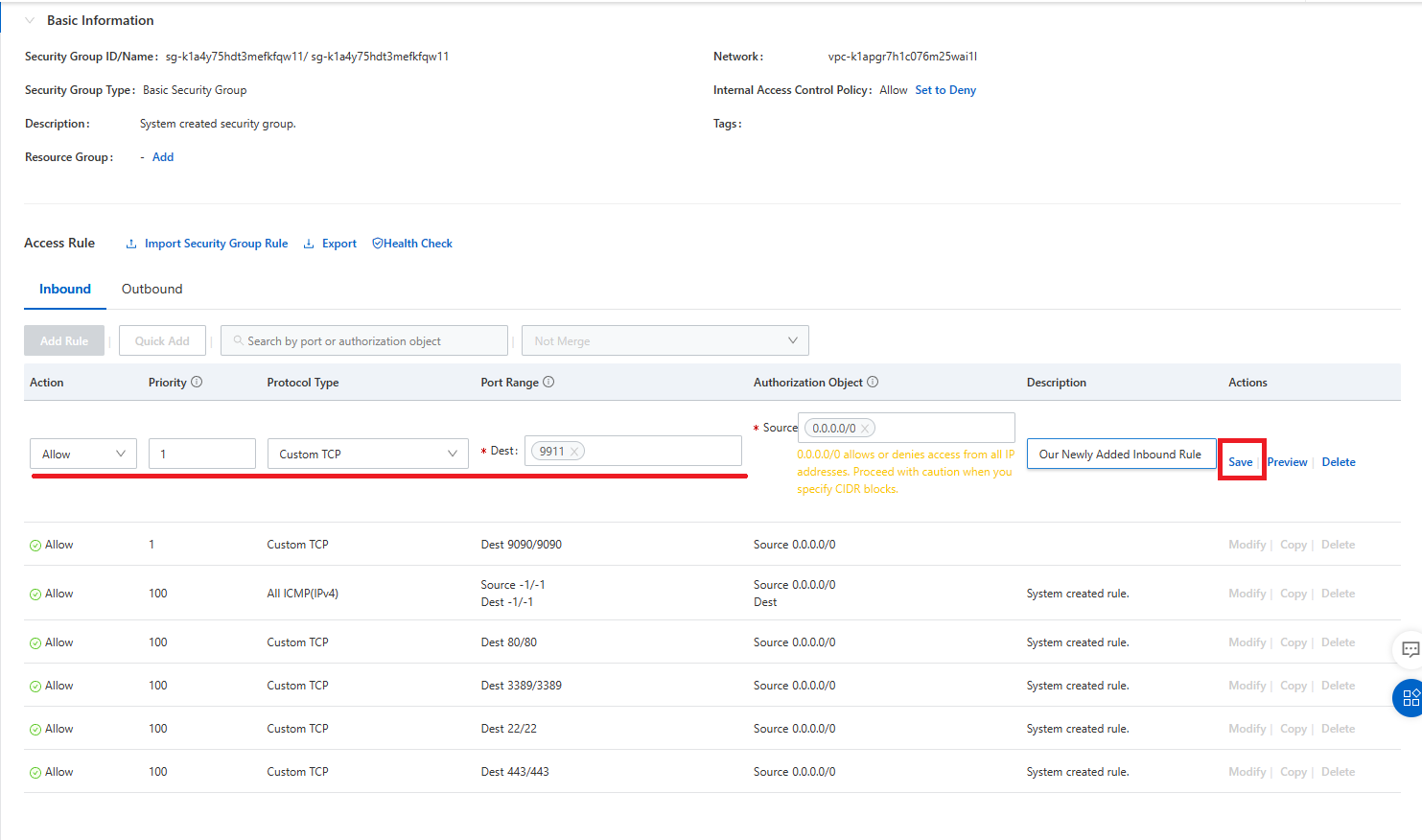Modify the Dest 22/22 rule
The image size is (1422, 840).
pyautogui.click(x=1247, y=729)
